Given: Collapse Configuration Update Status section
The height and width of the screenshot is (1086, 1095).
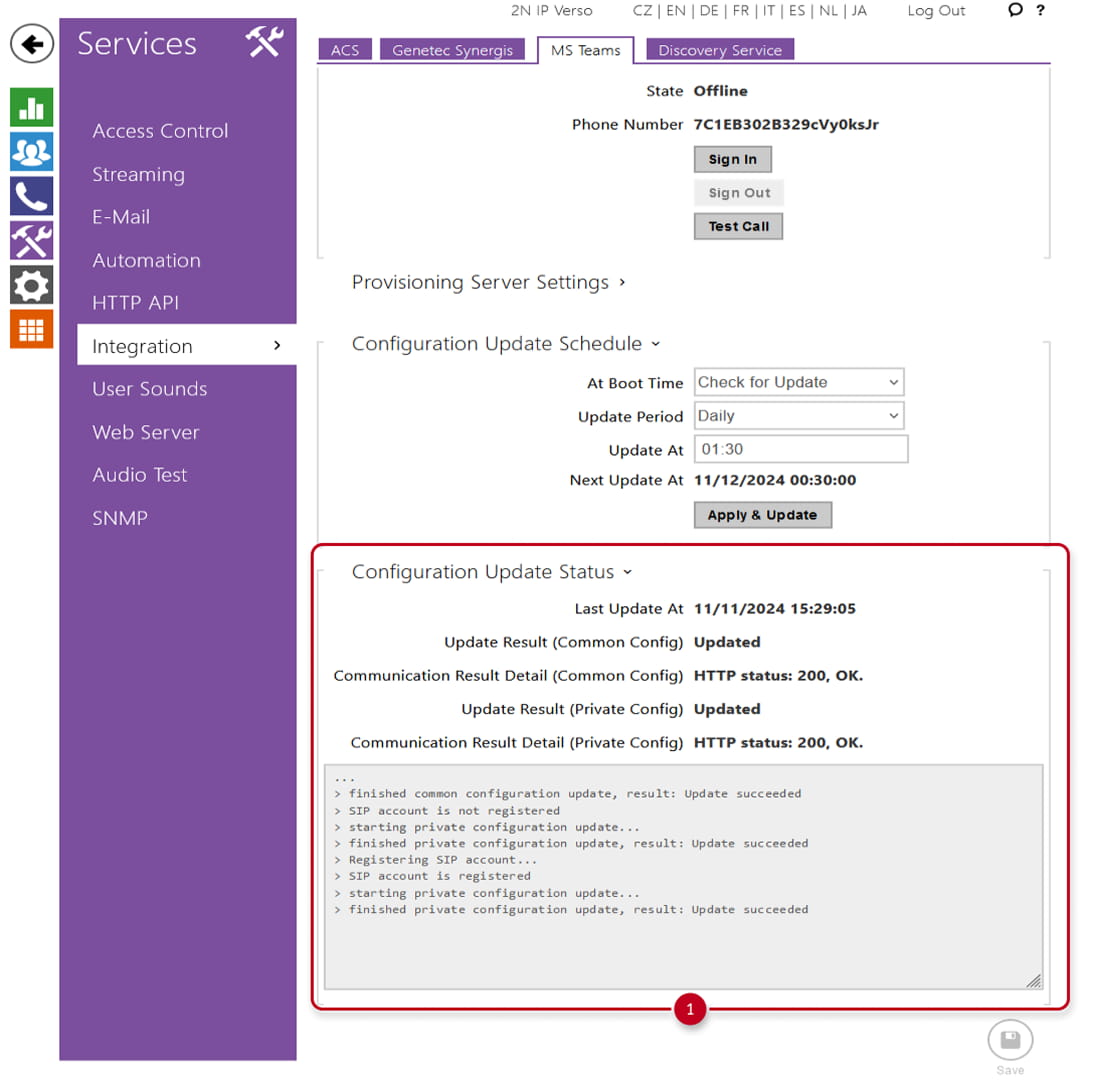Looking at the screenshot, I should [492, 572].
